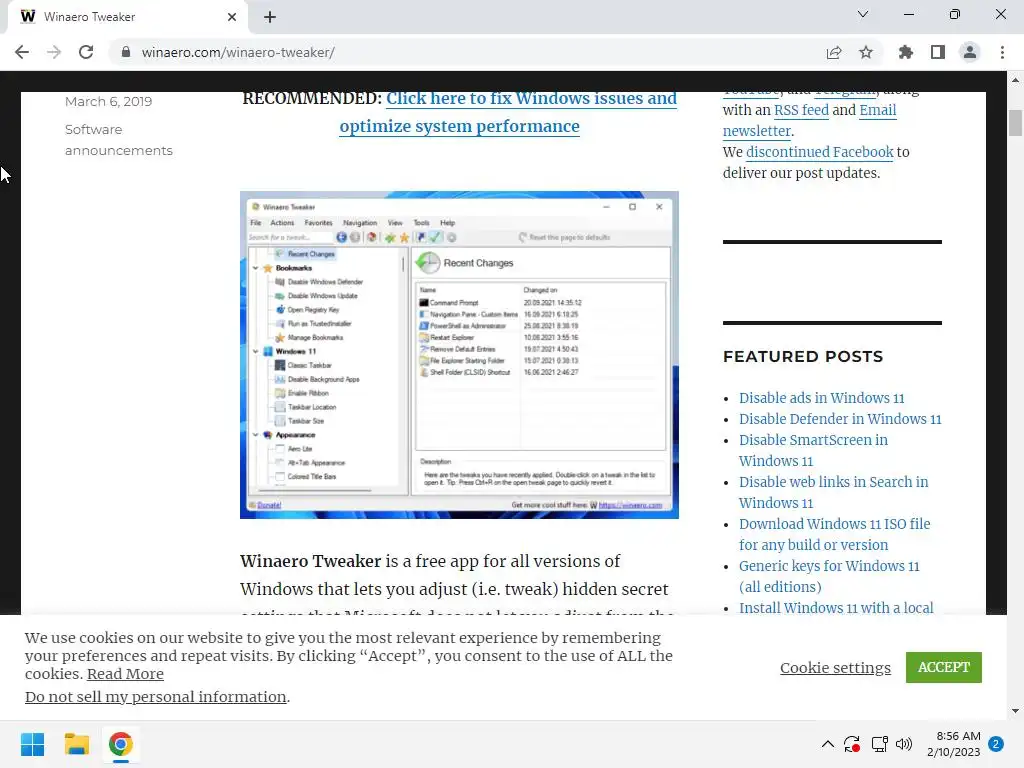This screenshot has height=768, width=1024.
Task: Open the Chrome three-dot menu
Action: click(x=1002, y=52)
